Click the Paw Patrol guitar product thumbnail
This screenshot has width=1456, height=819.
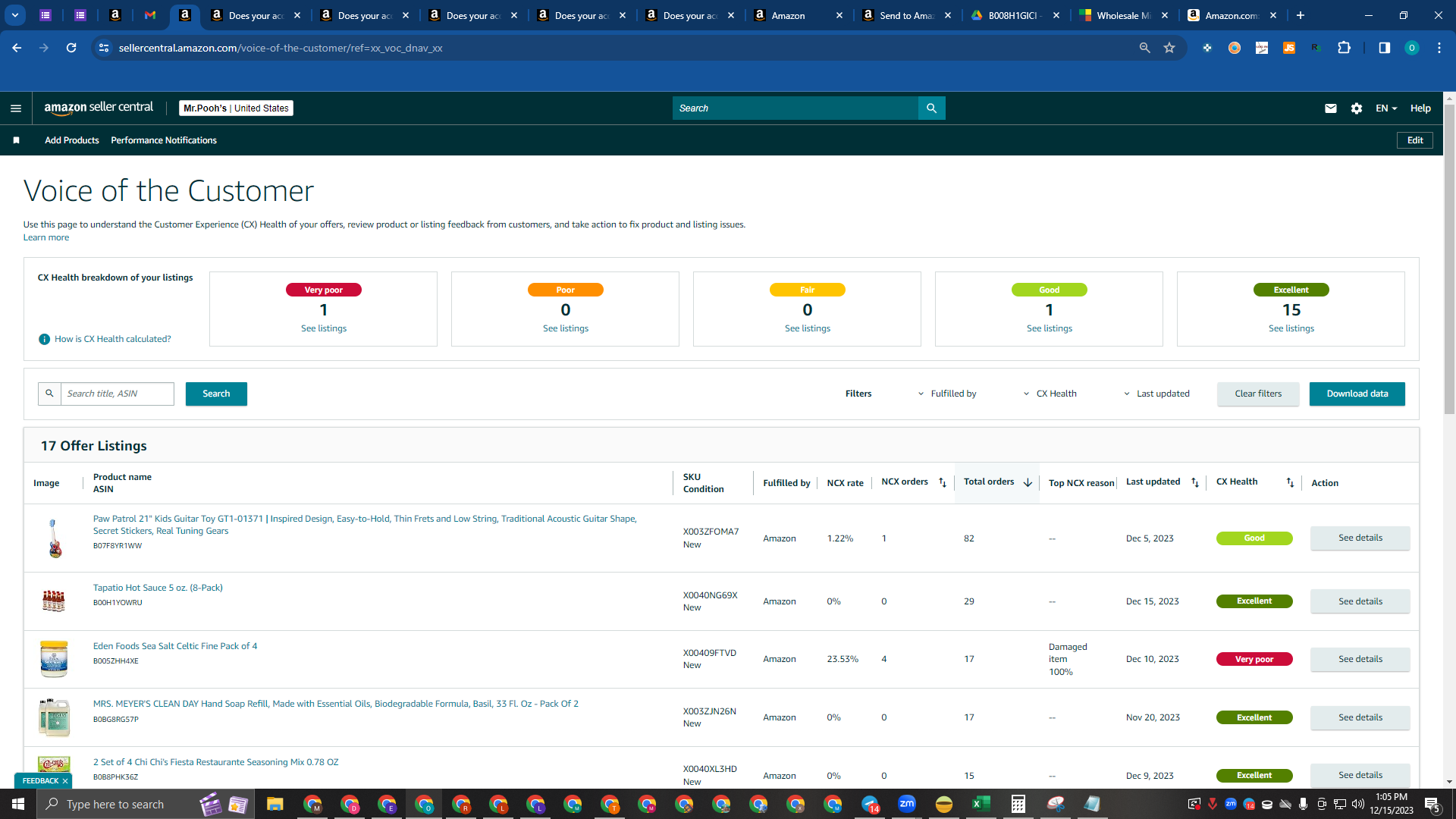[54, 538]
